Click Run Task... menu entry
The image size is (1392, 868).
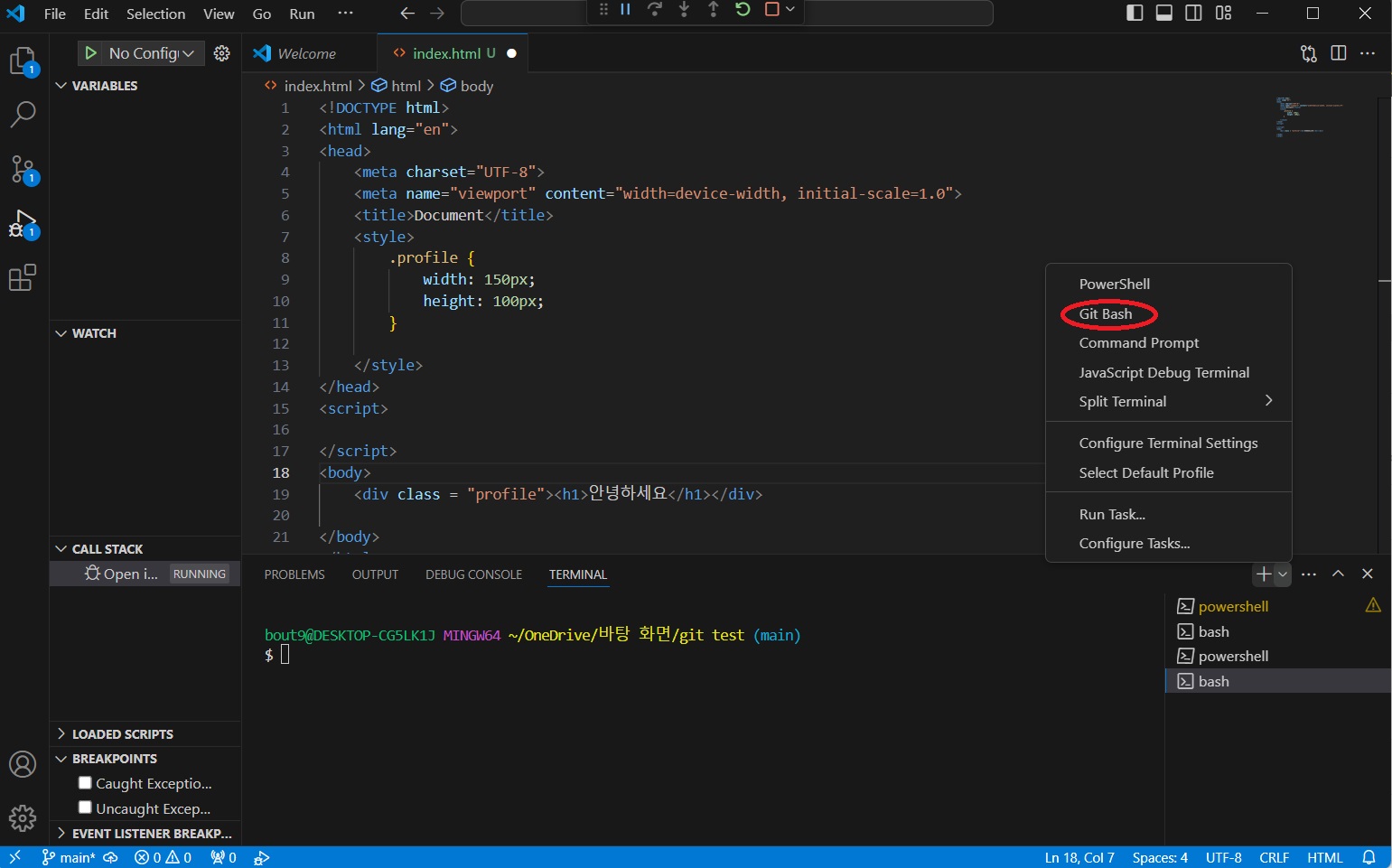coord(1169,514)
